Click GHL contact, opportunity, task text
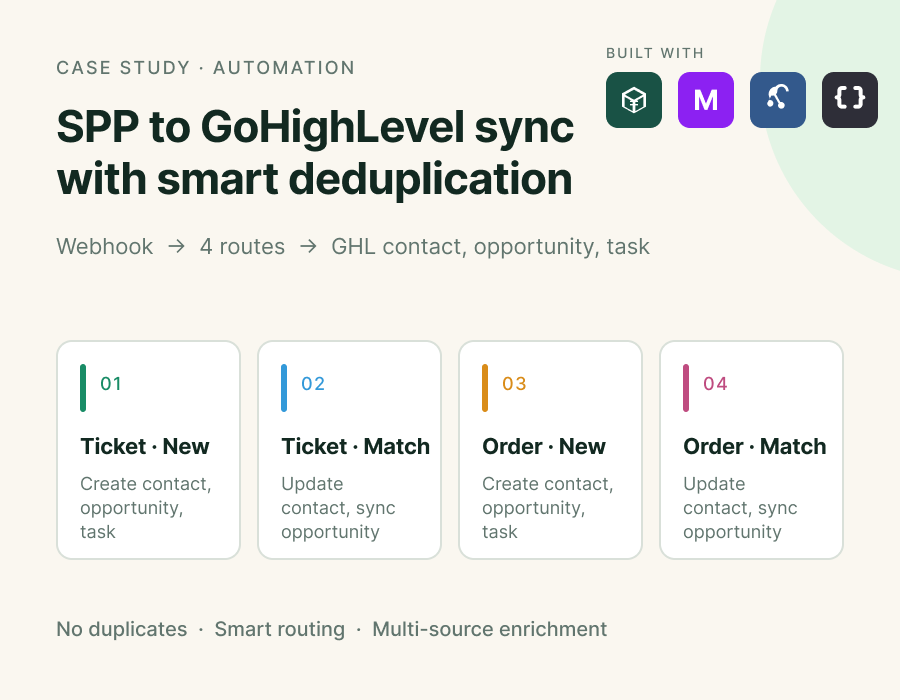The image size is (900, 700). (491, 247)
